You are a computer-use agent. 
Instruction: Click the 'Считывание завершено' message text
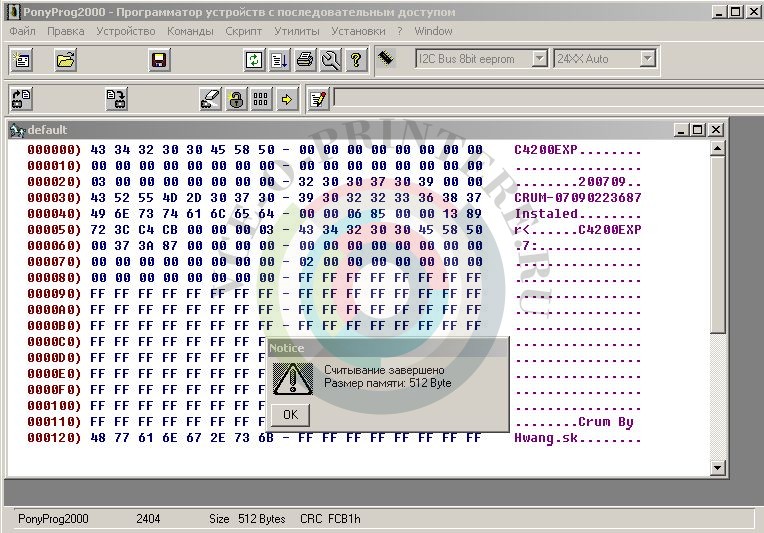click(384, 370)
